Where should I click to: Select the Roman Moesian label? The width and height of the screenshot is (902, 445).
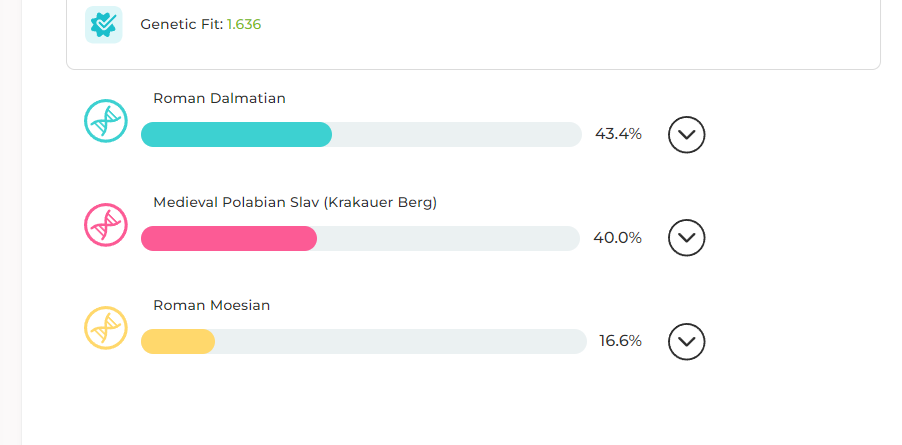point(212,305)
